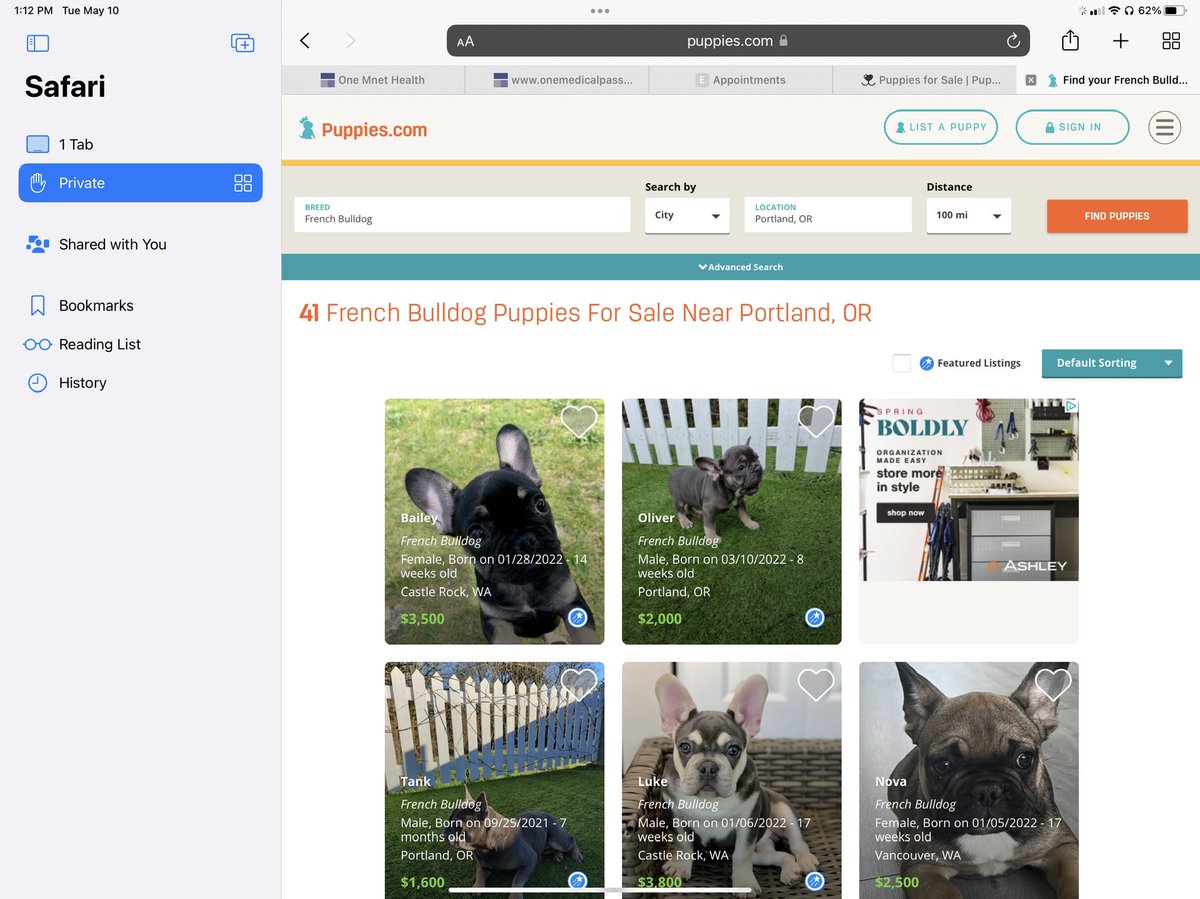Hide the Safari sidebar panel
Viewport: 1200px width, 899px height.
(x=38, y=43)
